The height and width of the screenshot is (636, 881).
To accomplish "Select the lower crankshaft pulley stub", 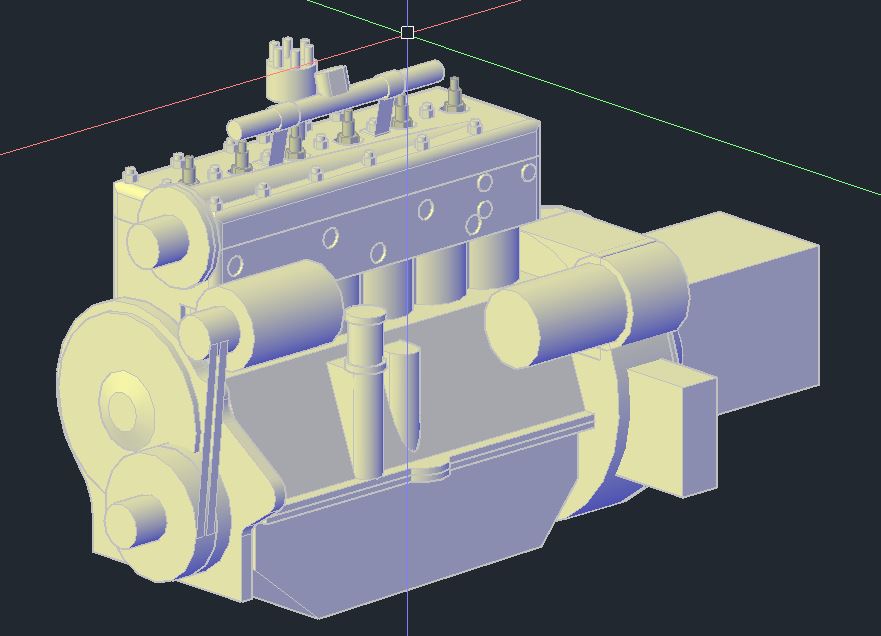I will coord(135,521).
